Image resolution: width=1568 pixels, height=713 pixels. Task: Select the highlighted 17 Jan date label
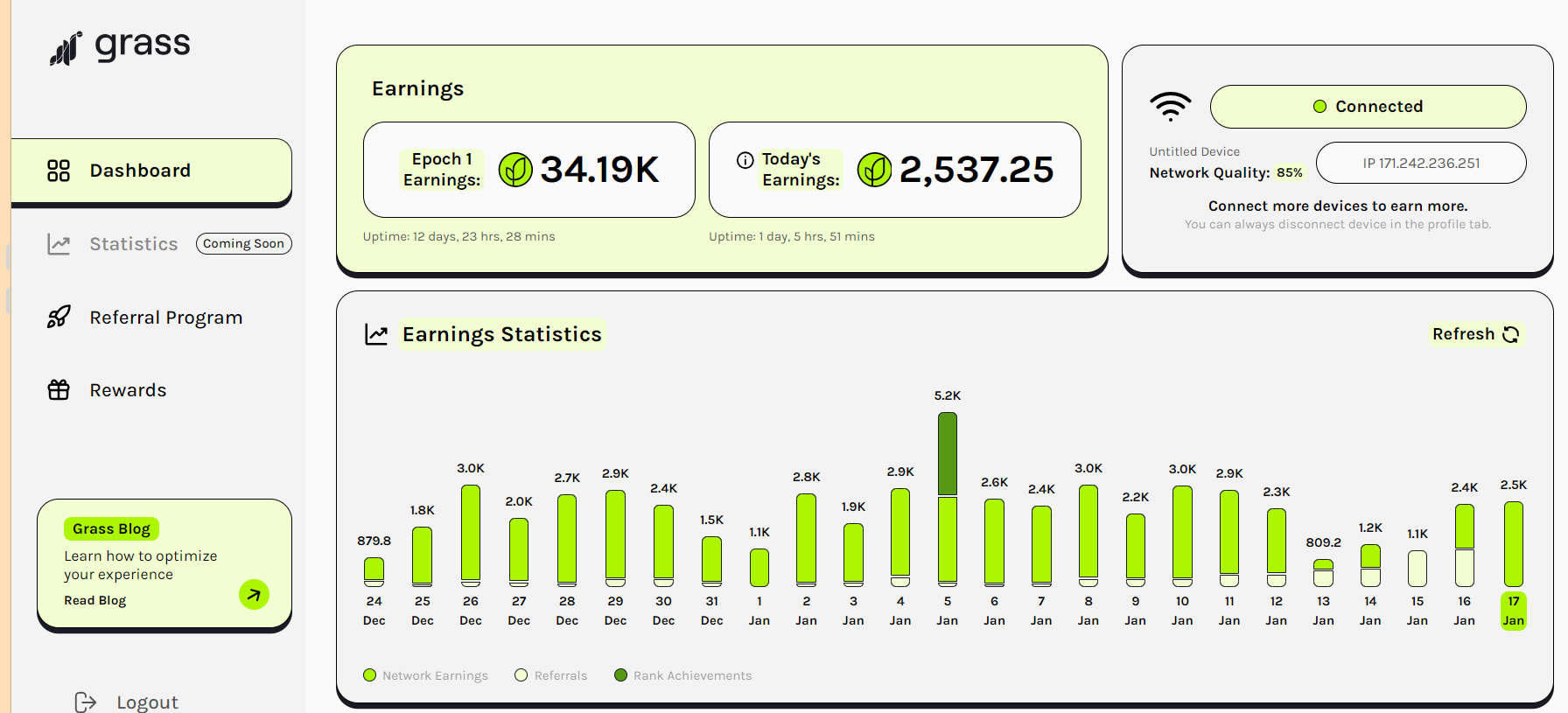(x=1514, y=611)
